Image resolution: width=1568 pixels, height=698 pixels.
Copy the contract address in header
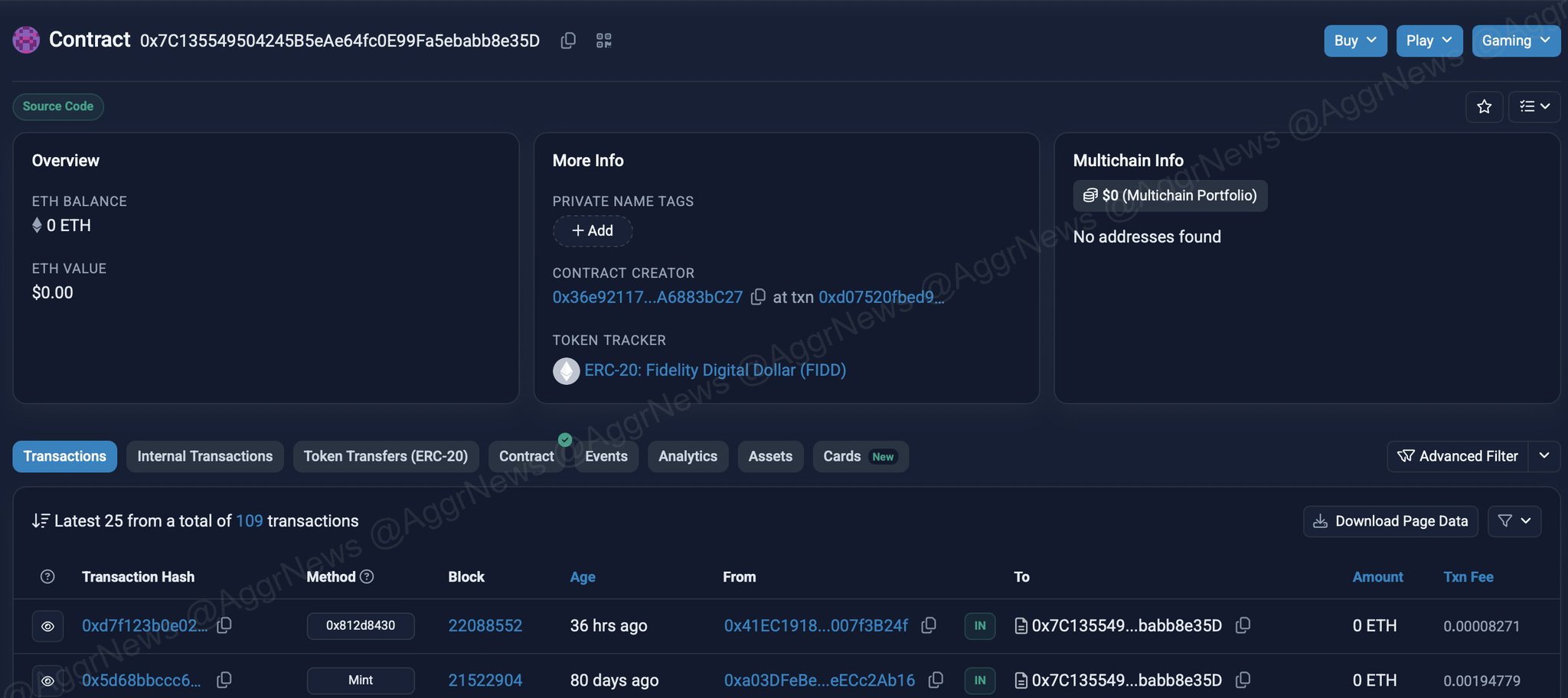coord(568,41)
